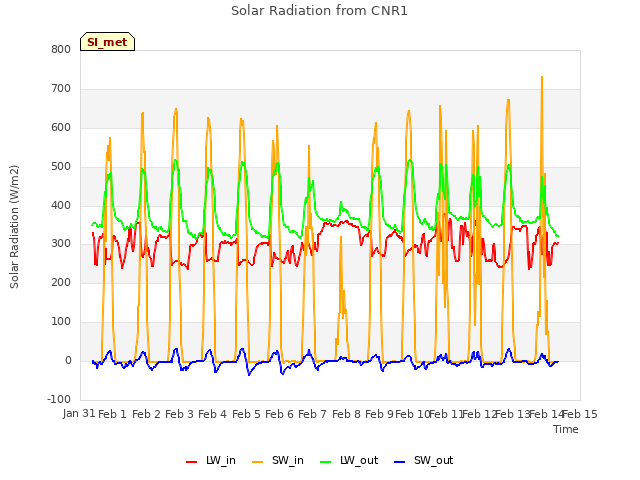Click the Time axis title
The width and height of the screenshot is (640, 480).
[x=566, y=429]
